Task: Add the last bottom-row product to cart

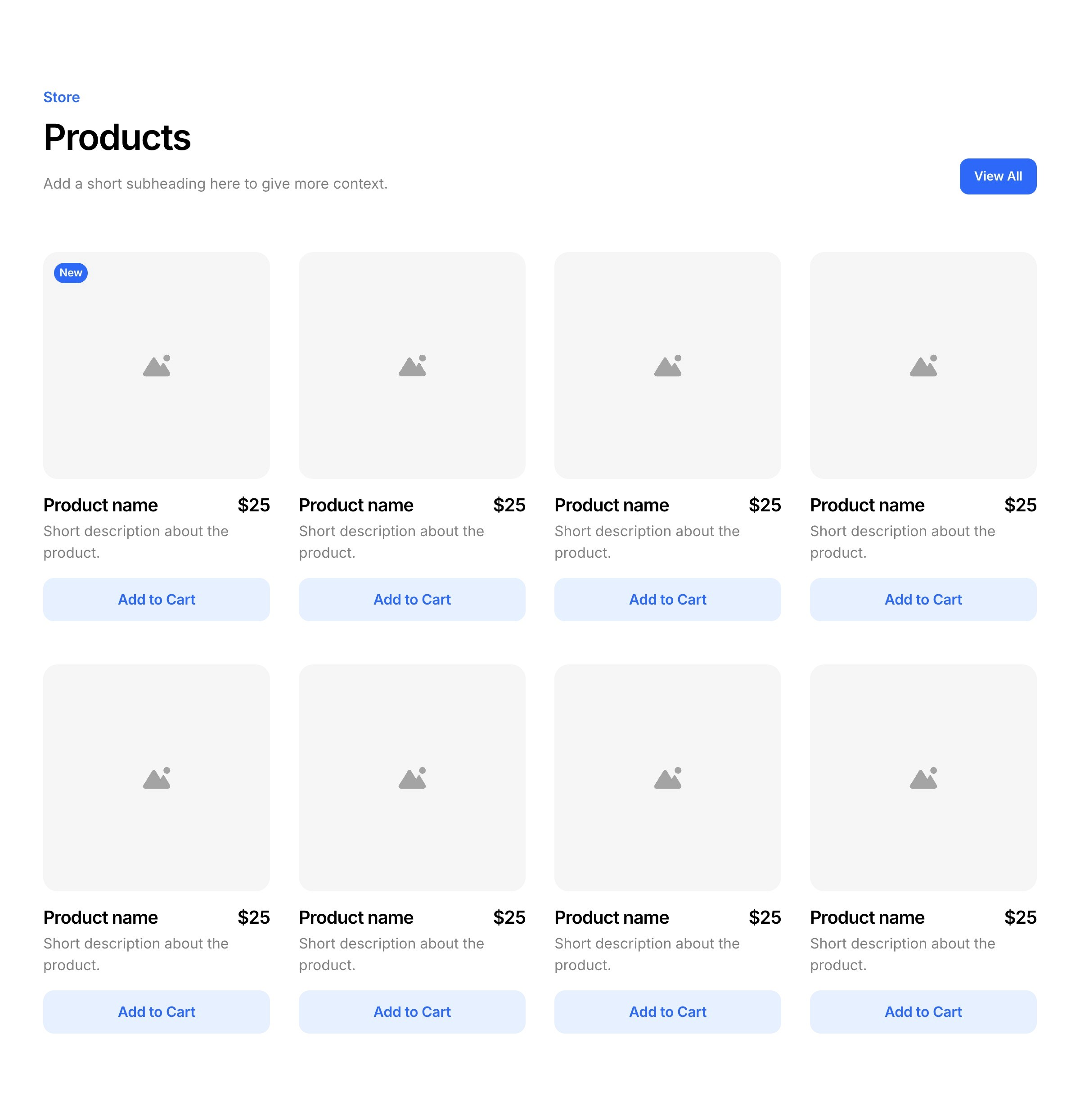Action: point(923,1012)
